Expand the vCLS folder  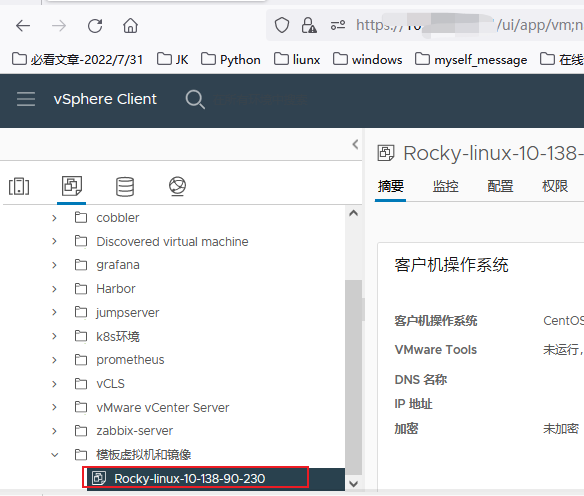pos(54,384)
